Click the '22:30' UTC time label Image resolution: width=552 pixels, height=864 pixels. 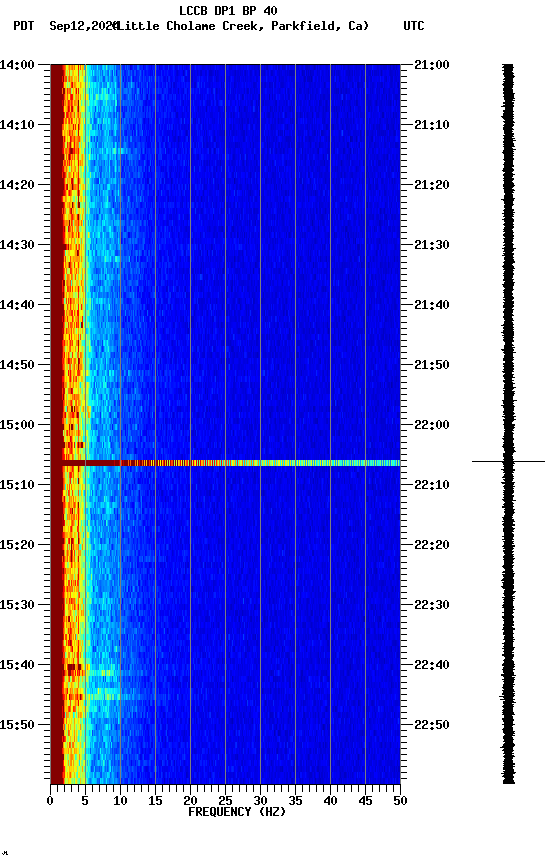coord(432,606)
